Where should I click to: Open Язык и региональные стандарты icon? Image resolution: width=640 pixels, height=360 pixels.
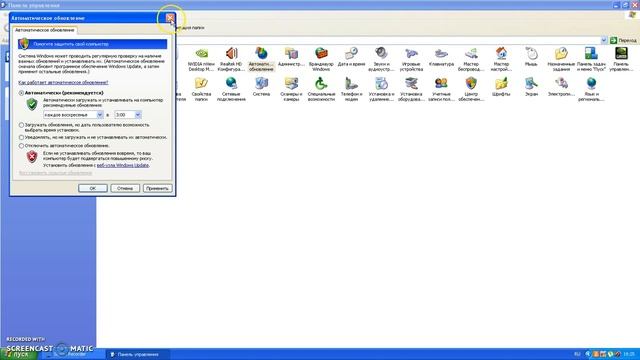[591, 89]
